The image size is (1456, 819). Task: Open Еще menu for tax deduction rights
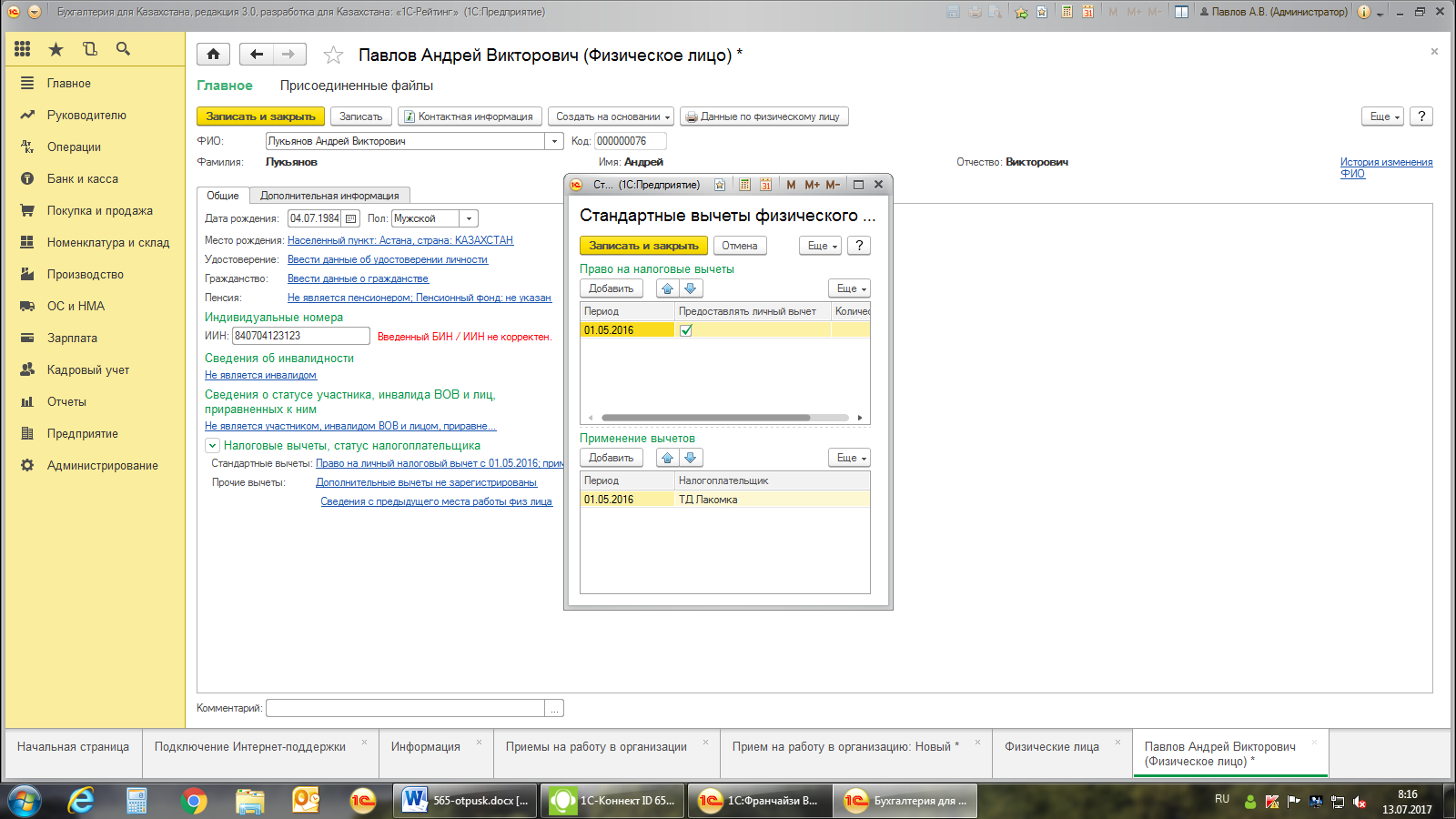[x=850, y=288]
